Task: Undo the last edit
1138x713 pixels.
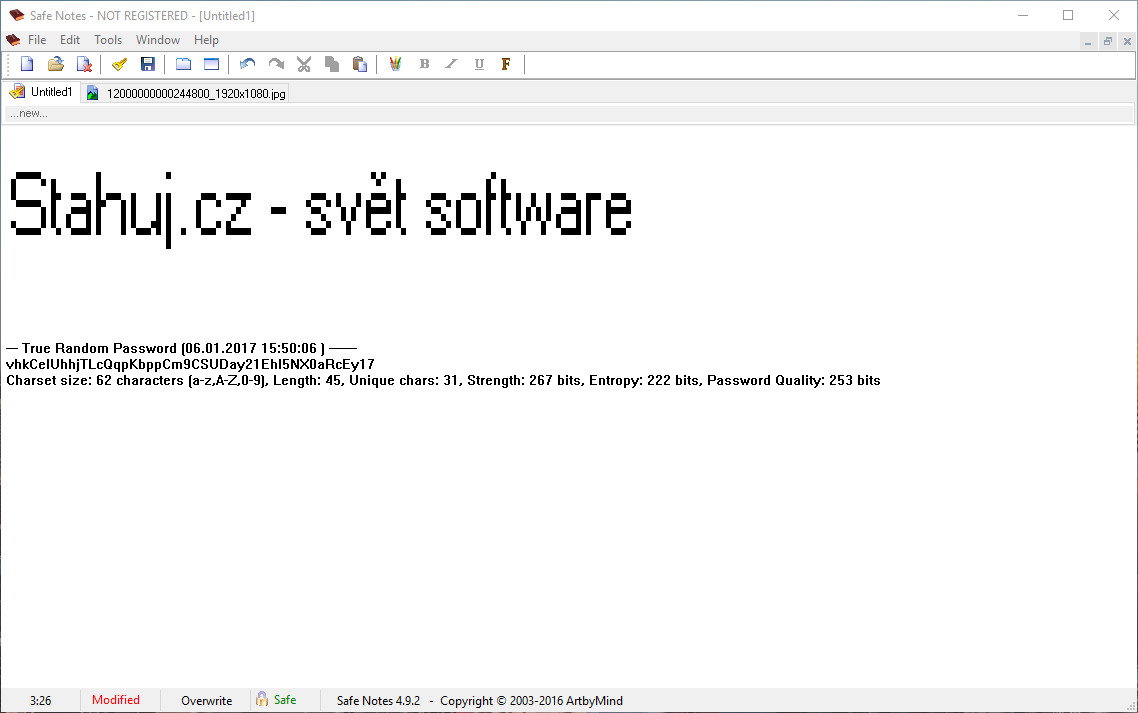Action: 247,64
